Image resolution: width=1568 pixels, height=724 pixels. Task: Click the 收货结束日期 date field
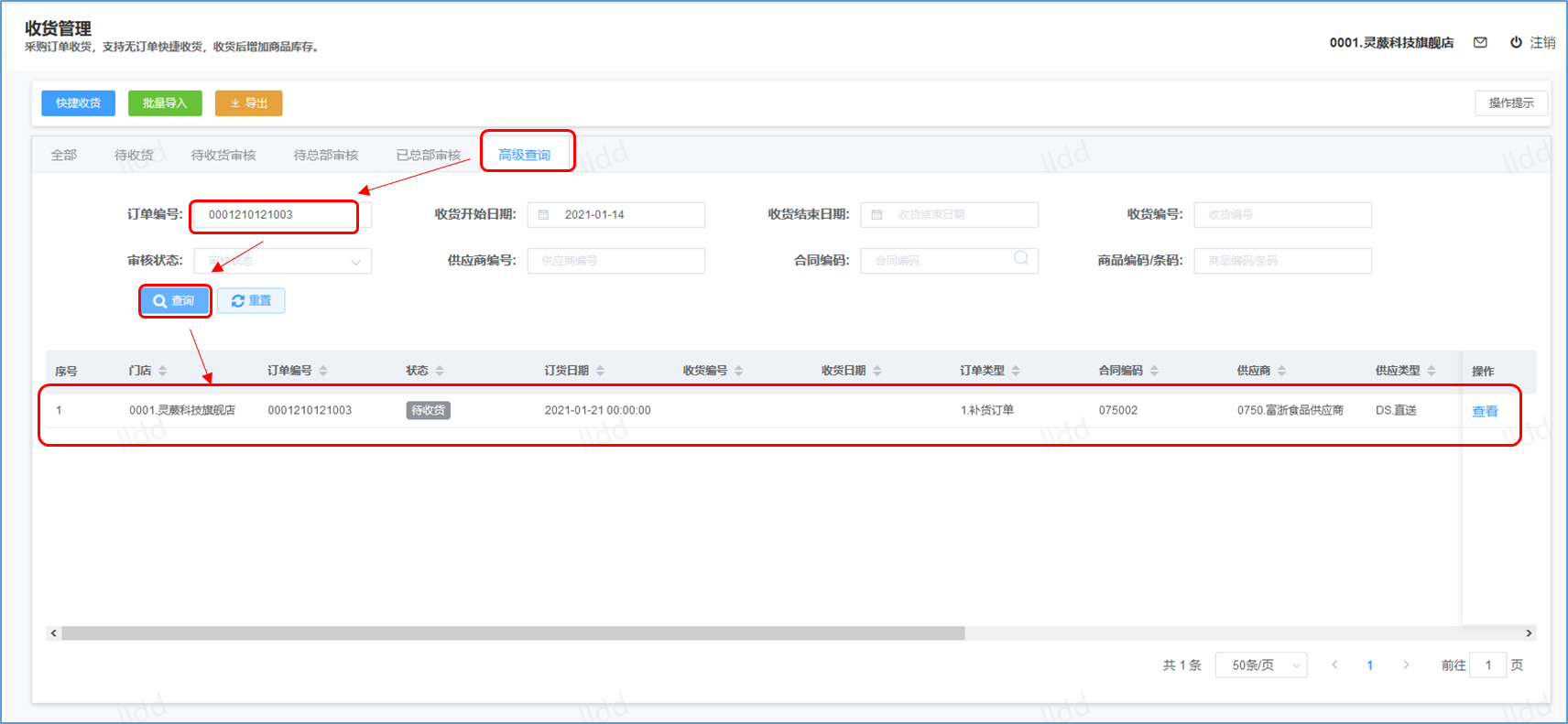[x=950, y=214]
